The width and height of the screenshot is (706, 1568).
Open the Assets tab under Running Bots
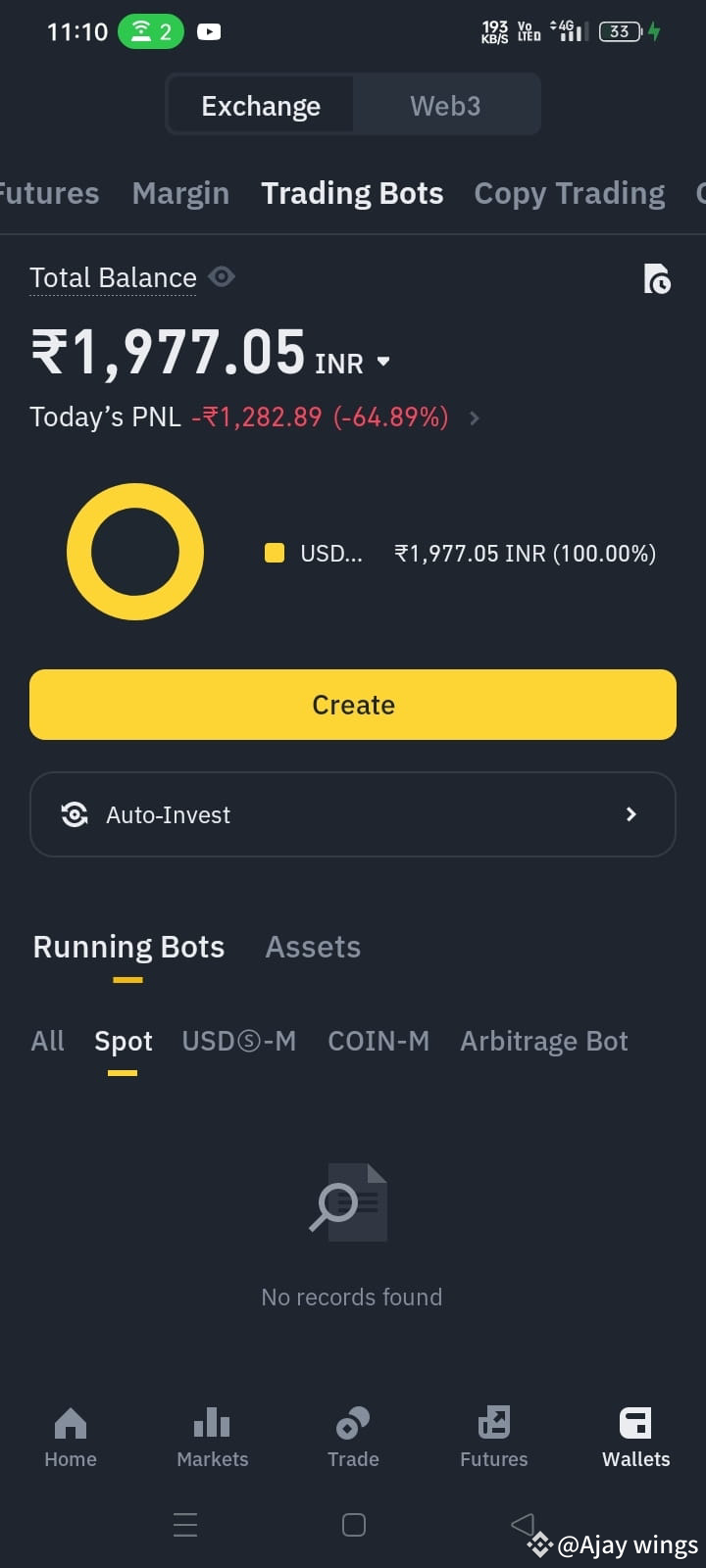[312, 947]
